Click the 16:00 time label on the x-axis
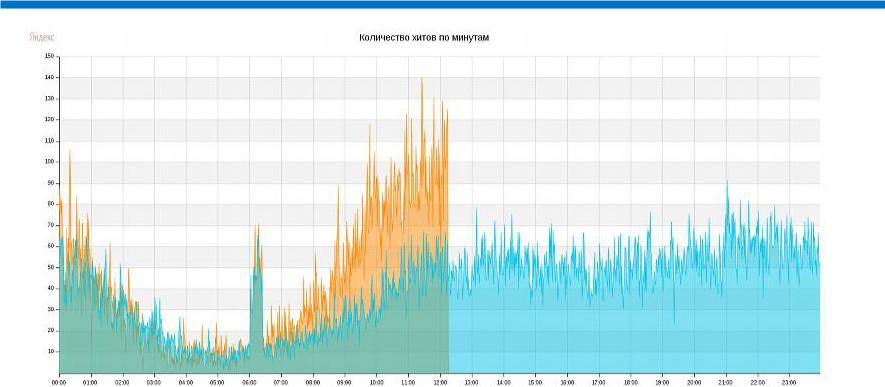This screenshot has height=387, width=885. 566,382
